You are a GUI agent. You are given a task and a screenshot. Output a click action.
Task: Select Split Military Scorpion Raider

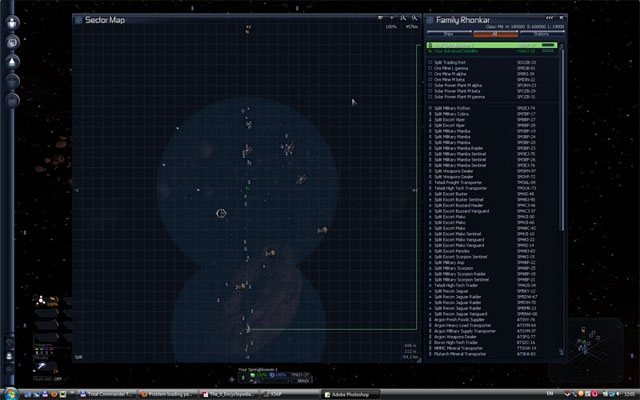[492, 274]
